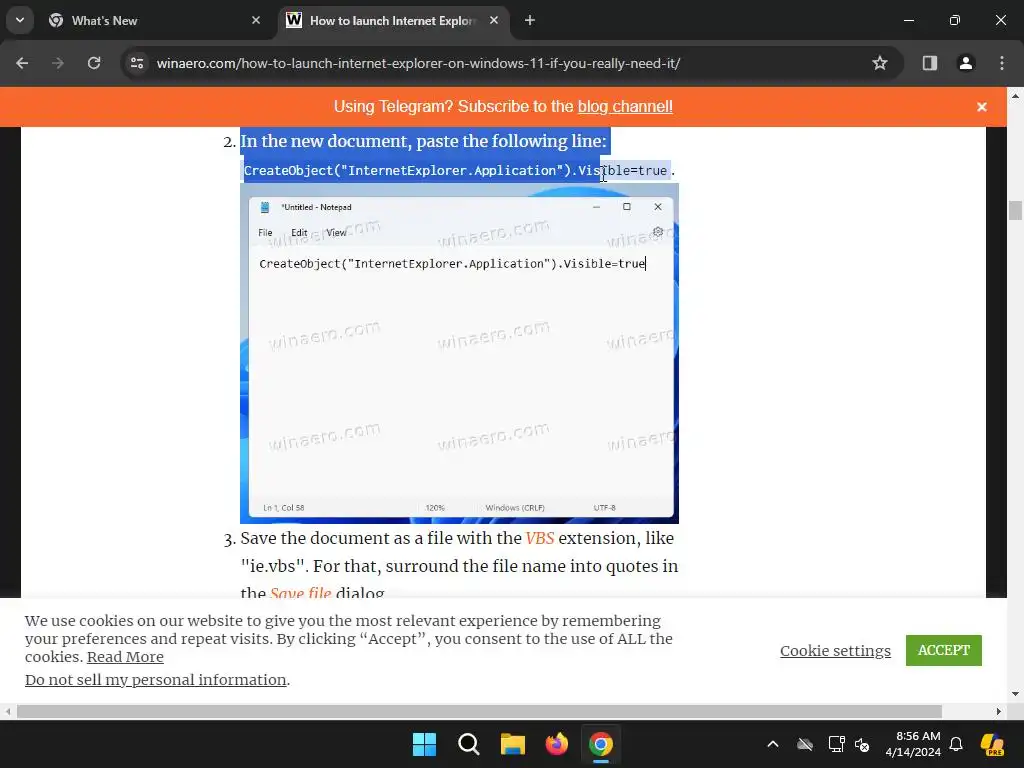Open the VBS link

pos(539,538)
